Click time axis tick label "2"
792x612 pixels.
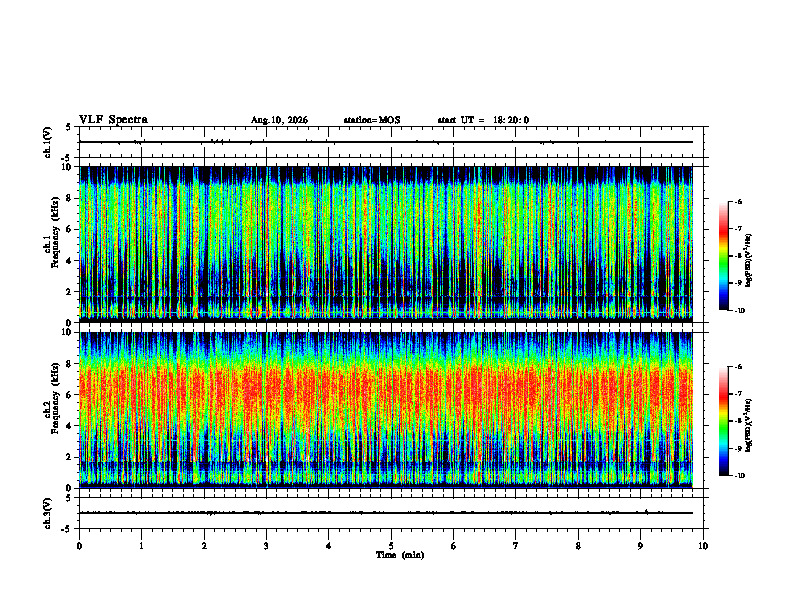204,546
